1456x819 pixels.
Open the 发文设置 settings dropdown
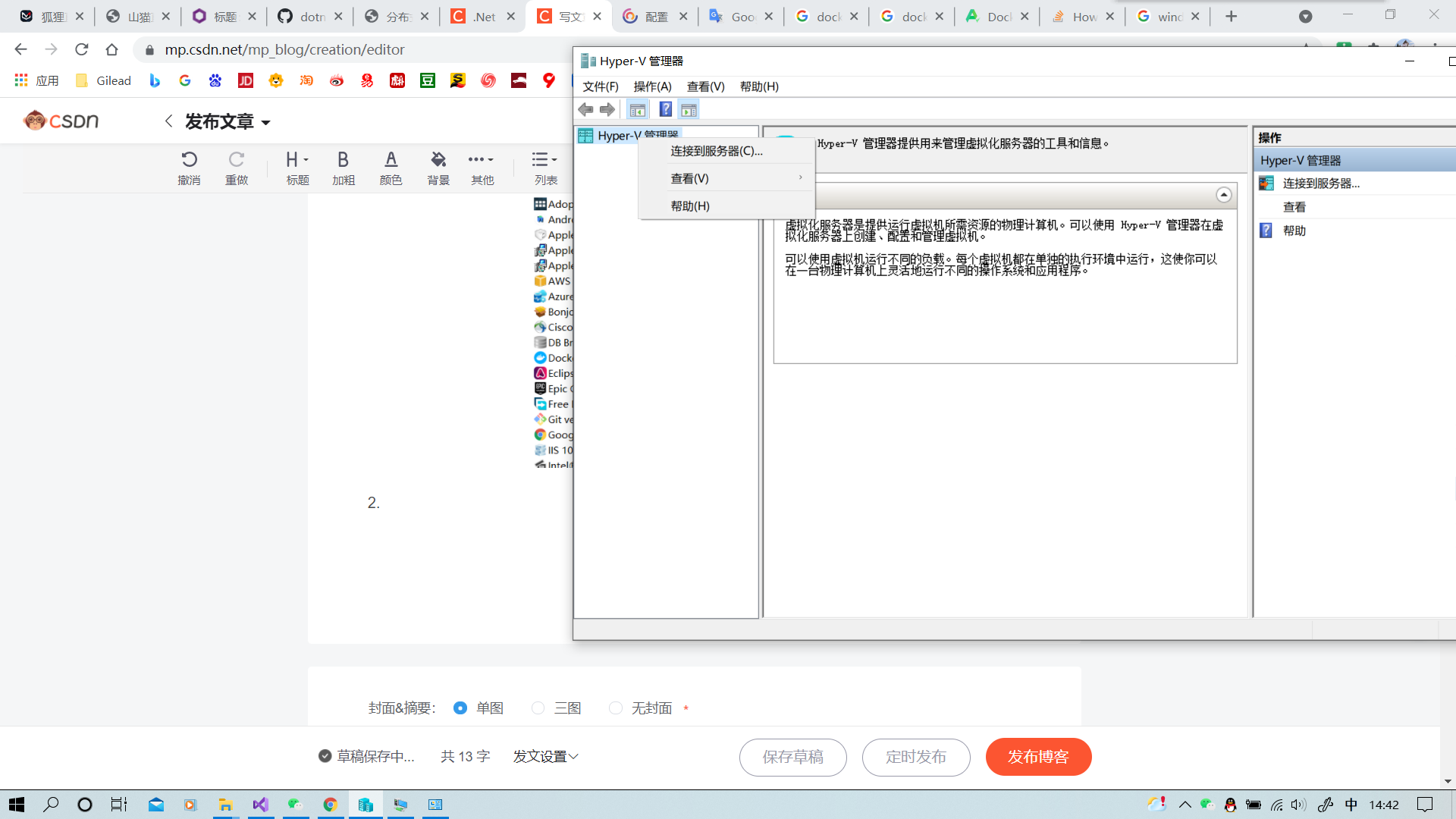pos(545,756)
